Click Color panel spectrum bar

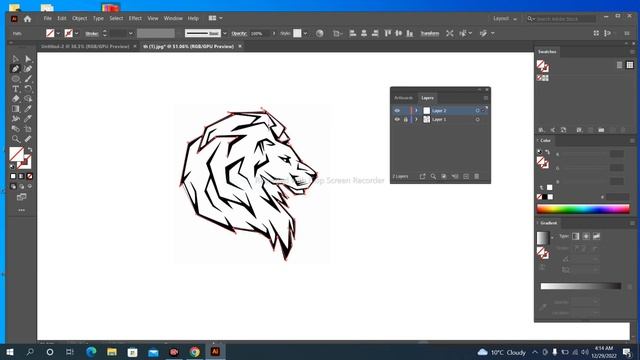pos(583,209)
